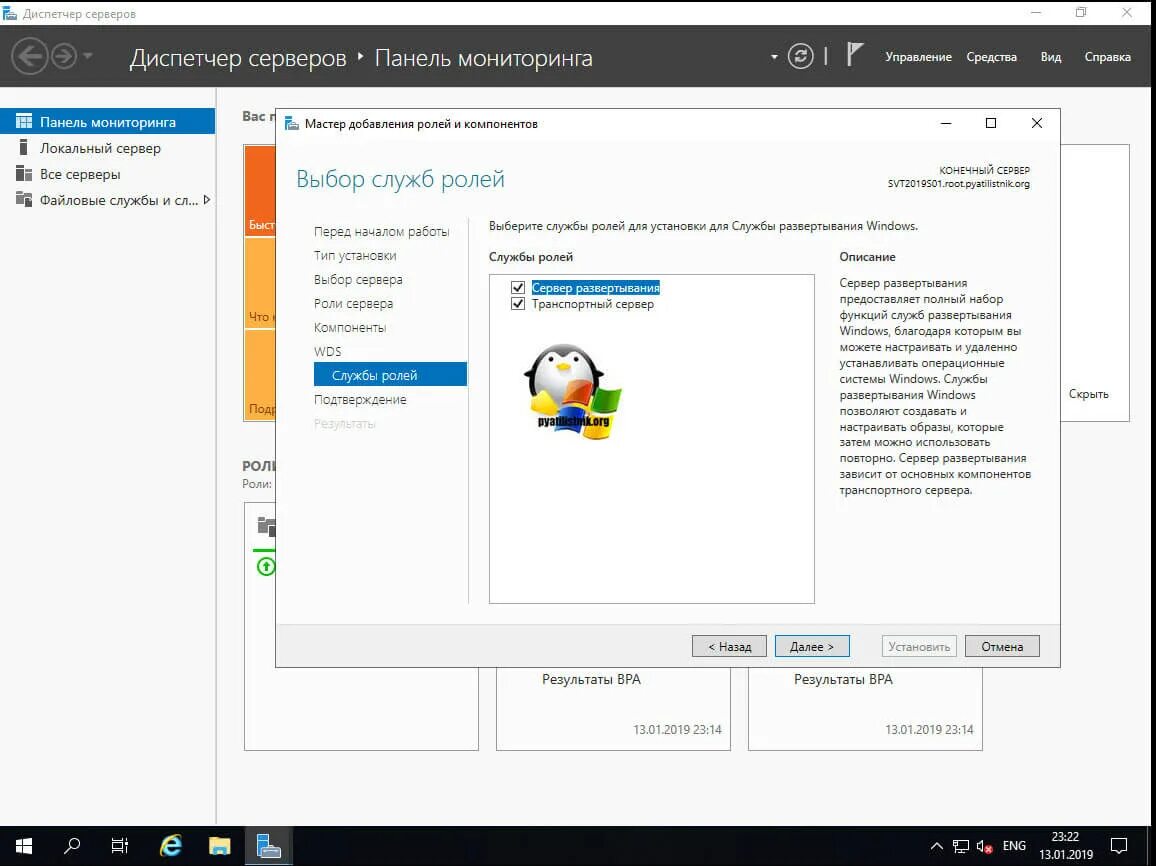Uncheck the Сервер развертывания checkbox

518,286
